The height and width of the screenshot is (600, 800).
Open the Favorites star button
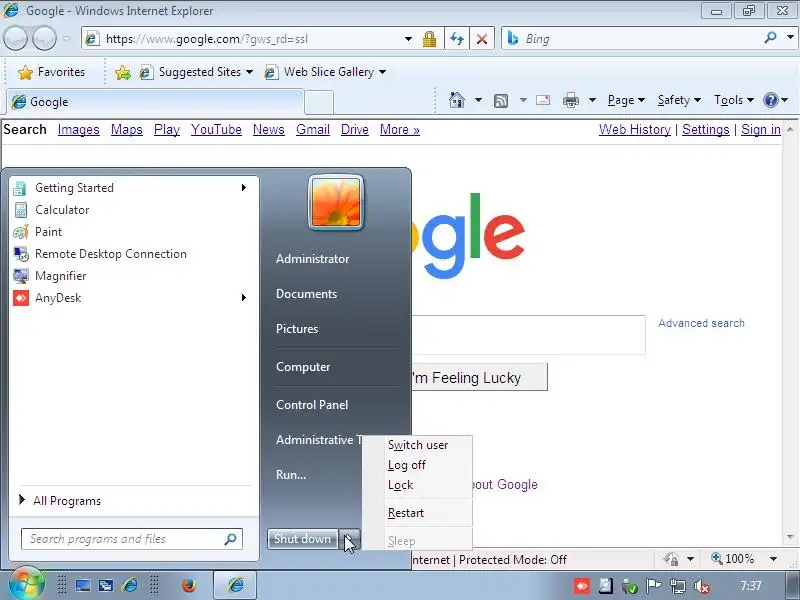click(x=52, y=72)
